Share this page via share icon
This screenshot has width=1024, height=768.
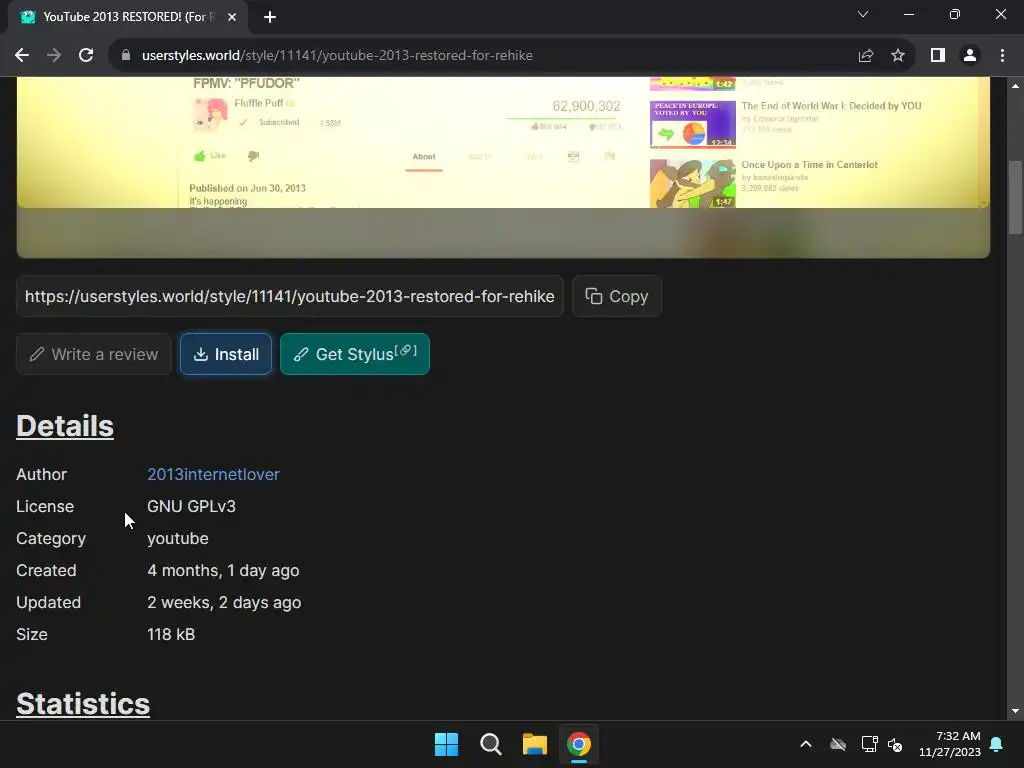[865, 56]
